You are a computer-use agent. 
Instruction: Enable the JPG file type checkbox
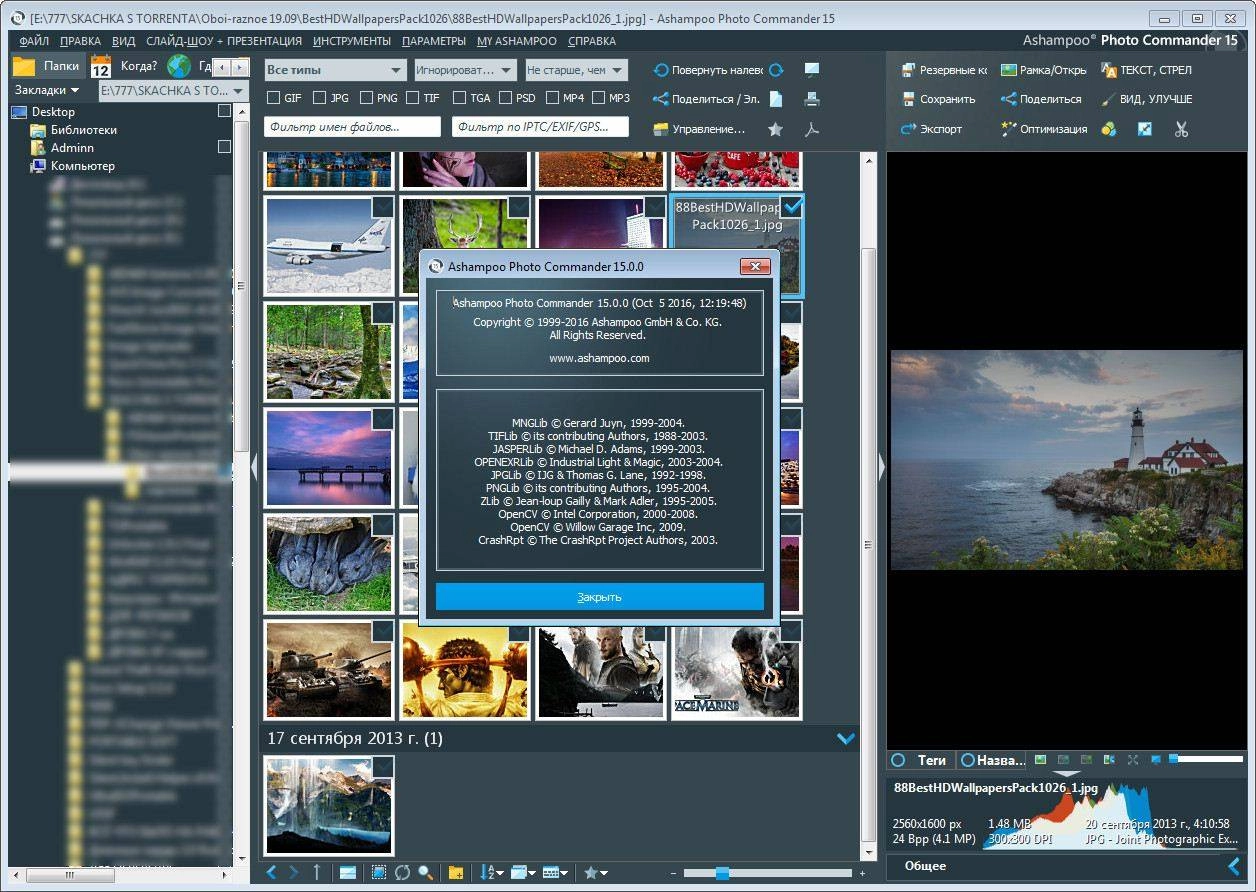[x=320, y=98]
